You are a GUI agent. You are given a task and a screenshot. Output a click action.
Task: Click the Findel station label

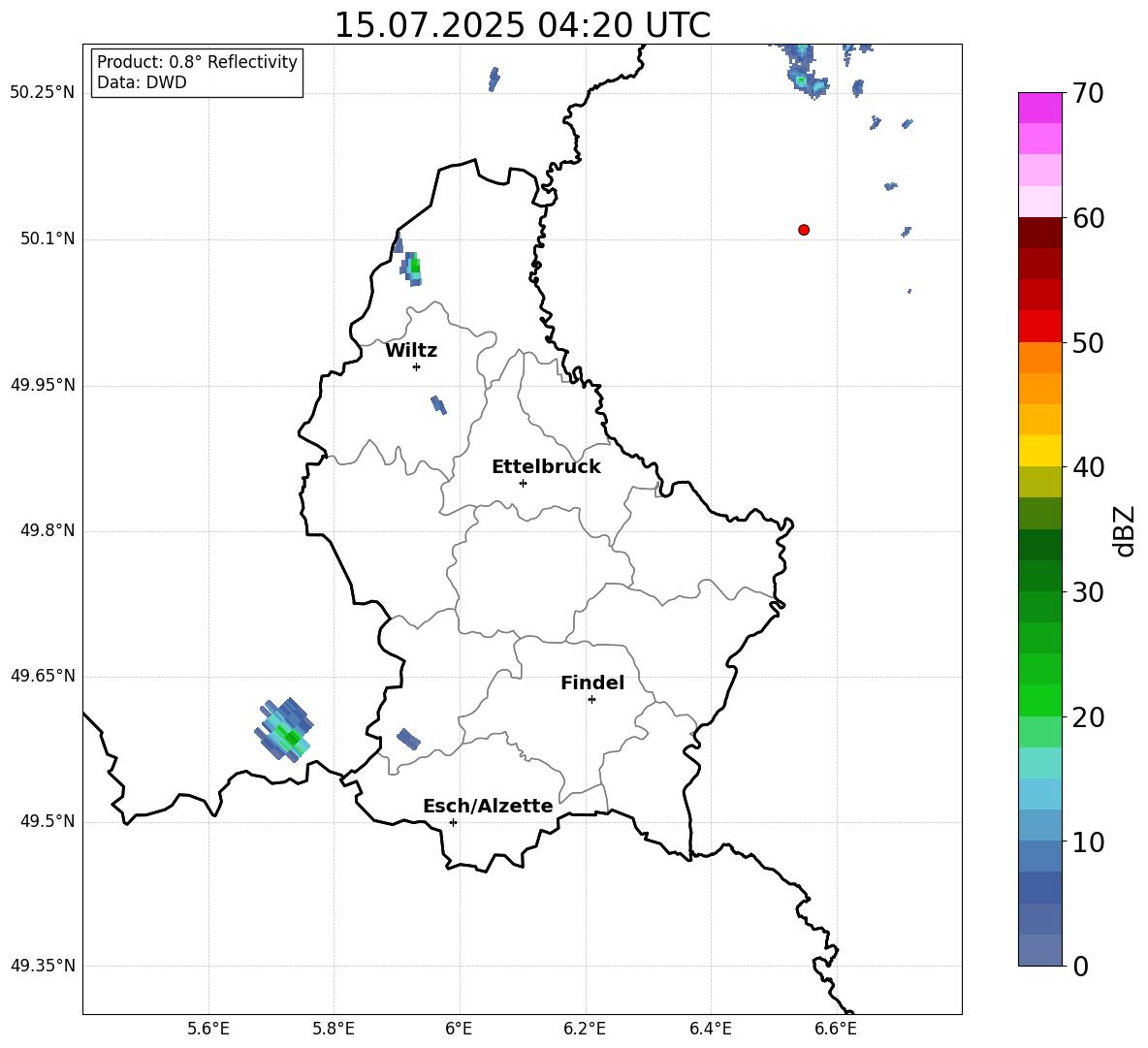click(x=592, y=683)
